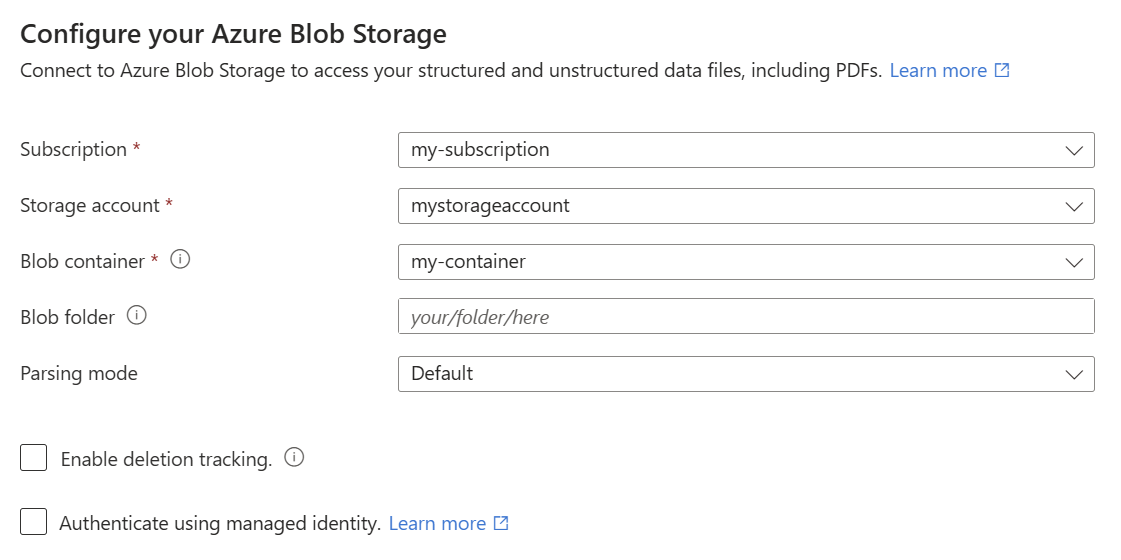Screen dimensions: 1121x560
Task: Open the Learn more link about Blob Storage
Action: point(937,71)
